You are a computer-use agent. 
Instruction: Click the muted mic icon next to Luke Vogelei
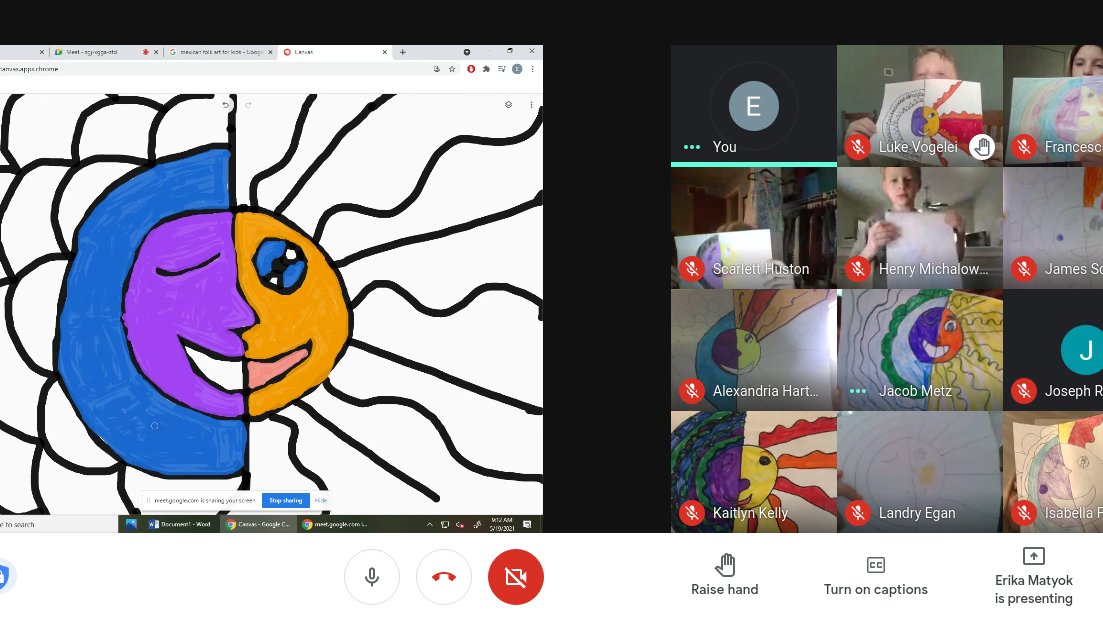coord(857,147)
